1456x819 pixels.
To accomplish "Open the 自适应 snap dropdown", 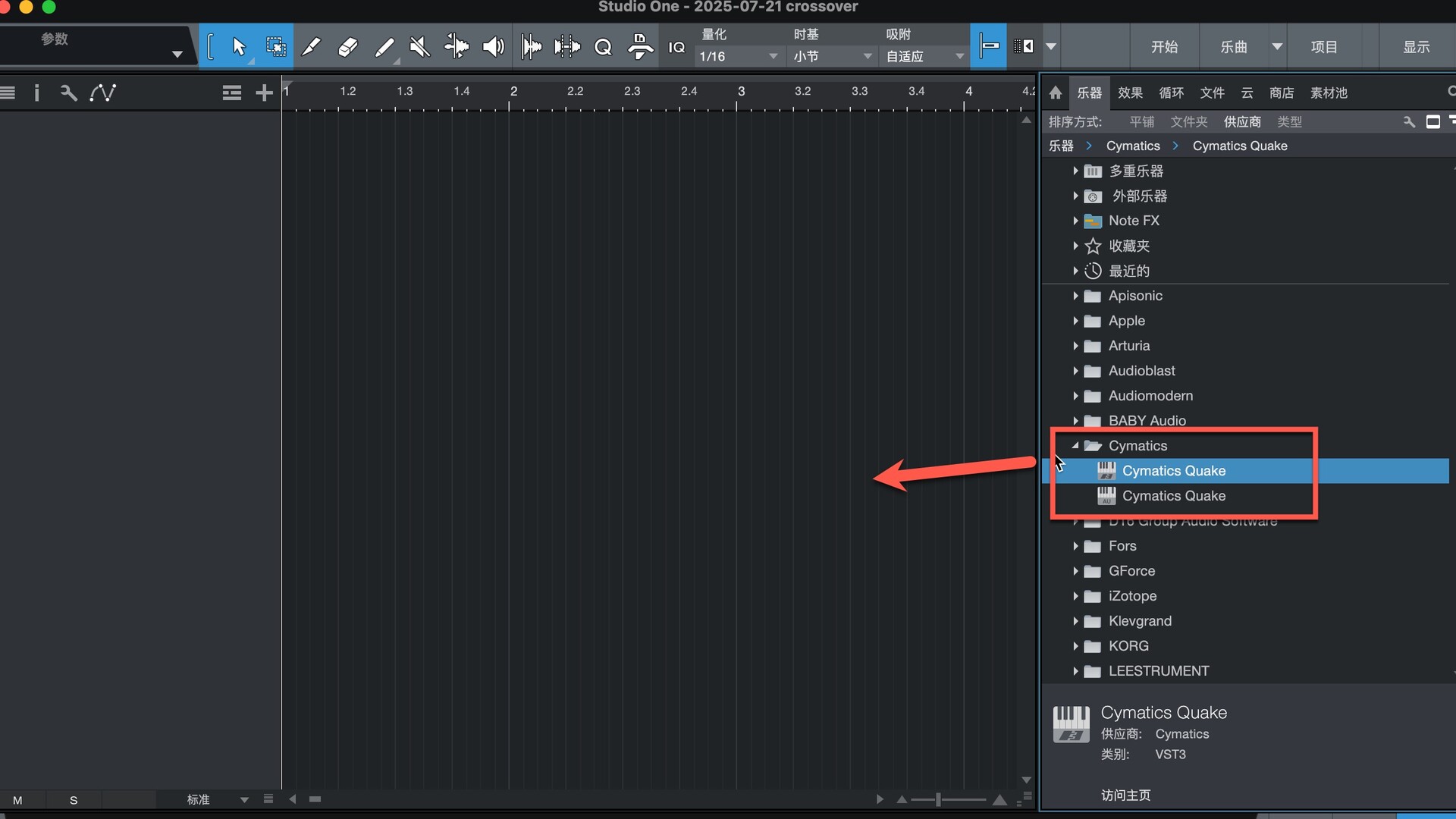I will click(924, 56).
